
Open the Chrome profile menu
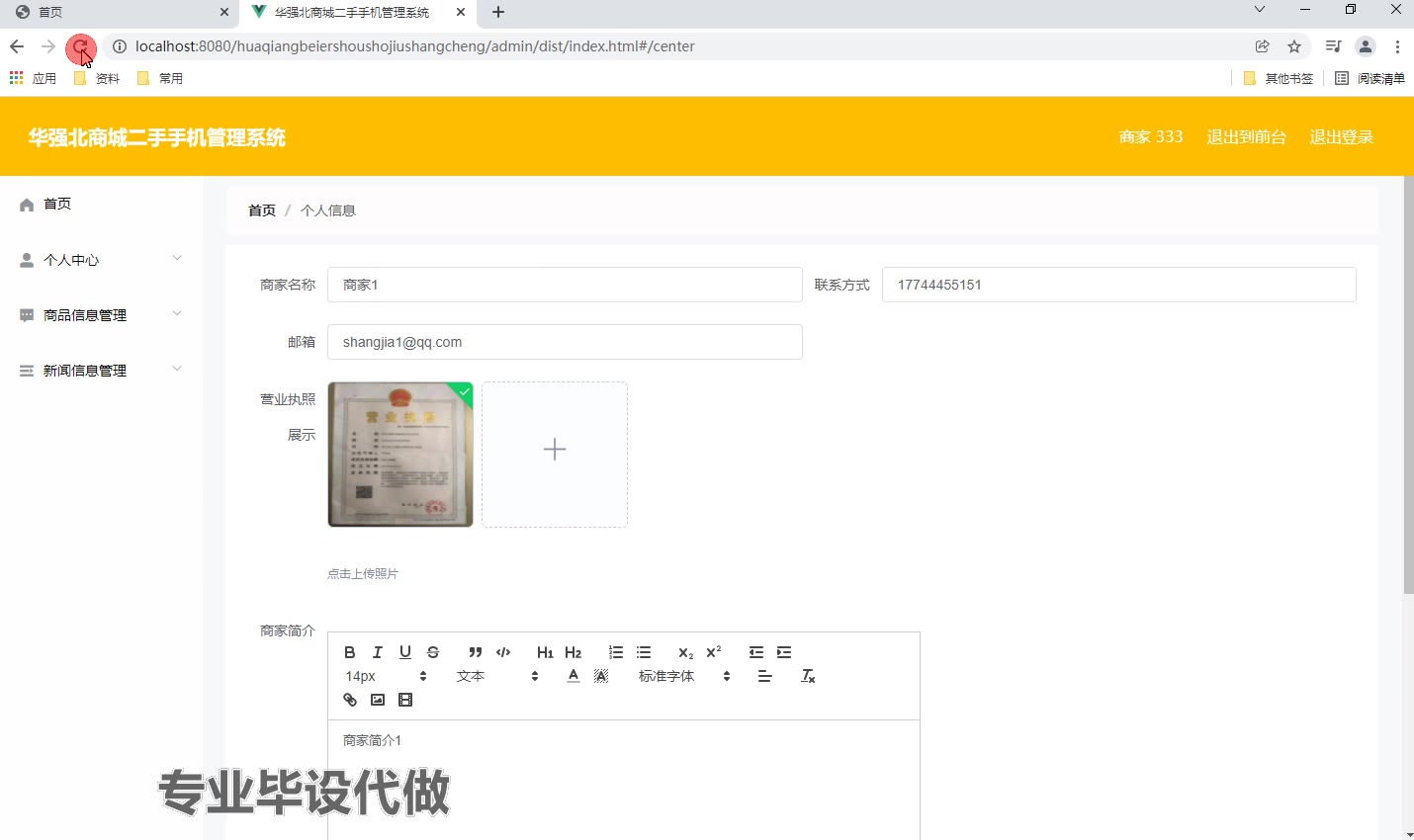(1366, 46)
